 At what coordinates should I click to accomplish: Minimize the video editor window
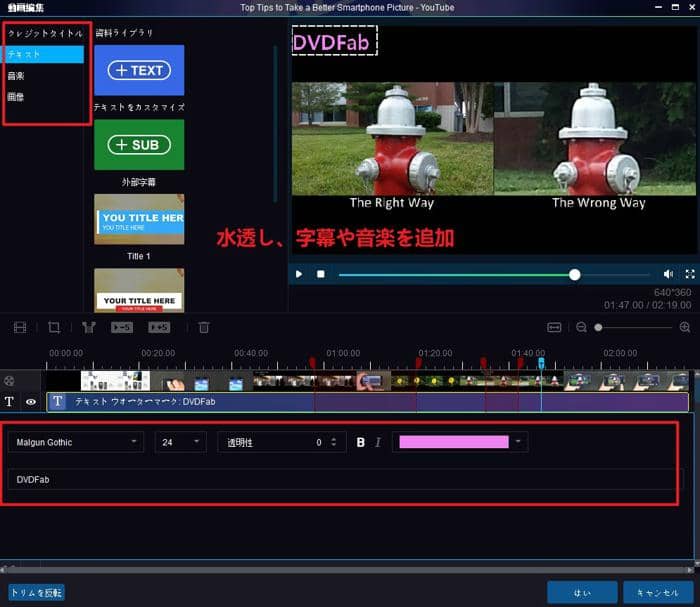658,7
